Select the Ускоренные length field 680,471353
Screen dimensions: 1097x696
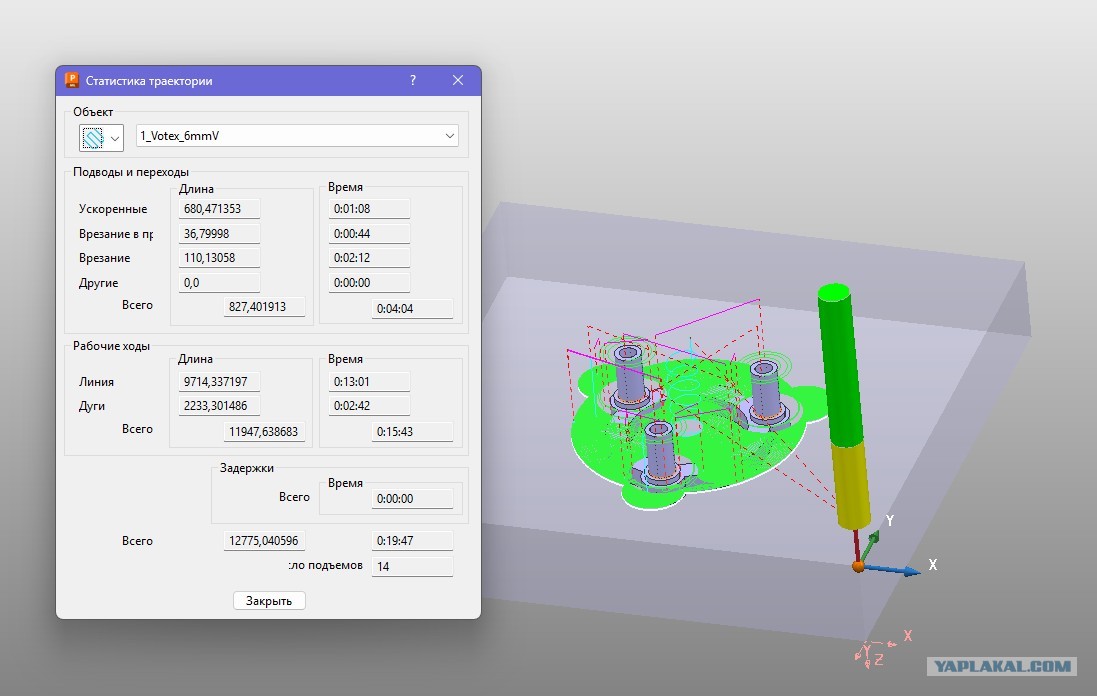click(x=219, y=208)
